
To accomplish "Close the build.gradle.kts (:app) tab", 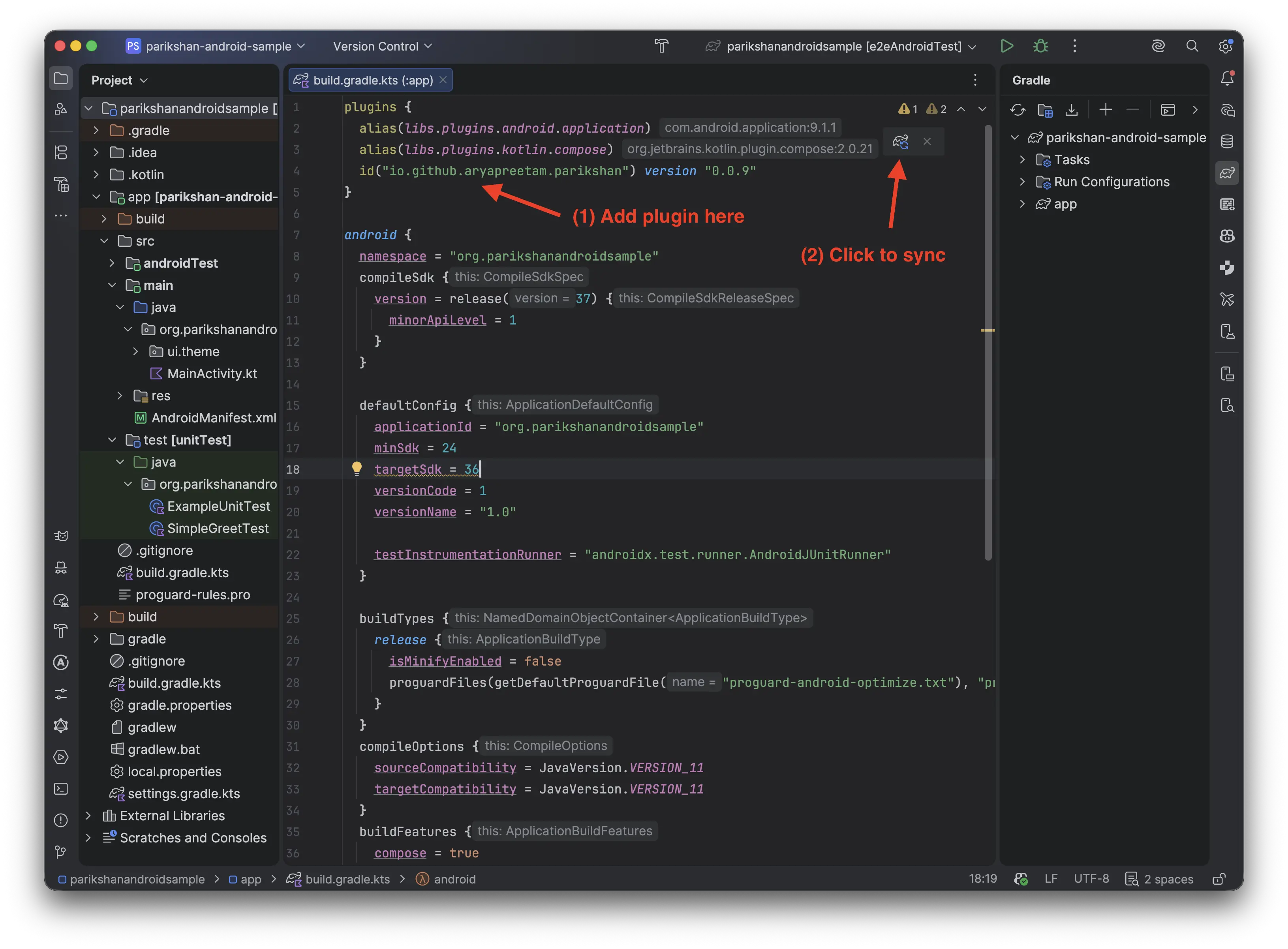I will click(443, 80).
